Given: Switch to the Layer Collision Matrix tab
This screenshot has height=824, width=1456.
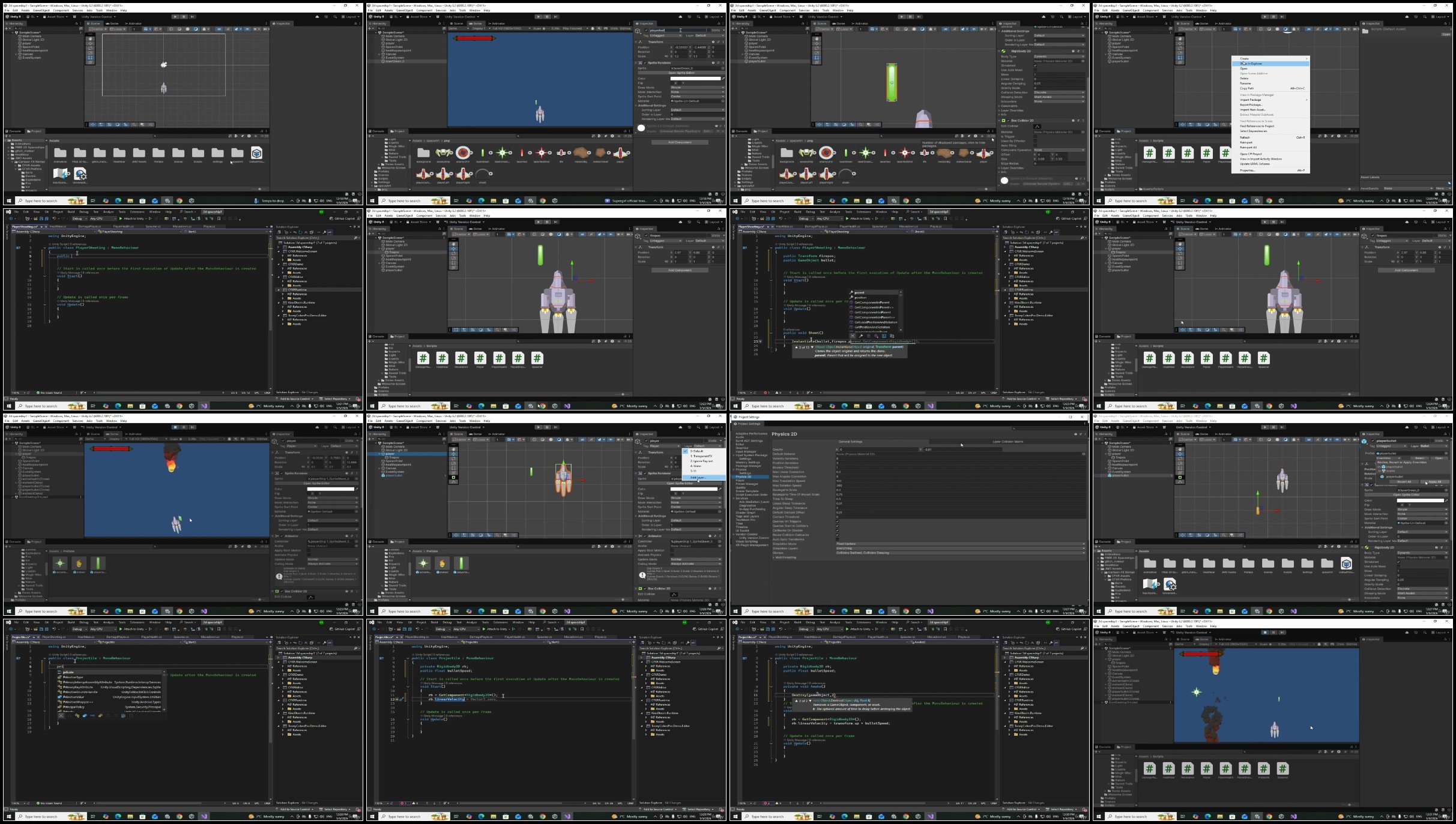Looking at the screenshot, I should [1008, 442].
